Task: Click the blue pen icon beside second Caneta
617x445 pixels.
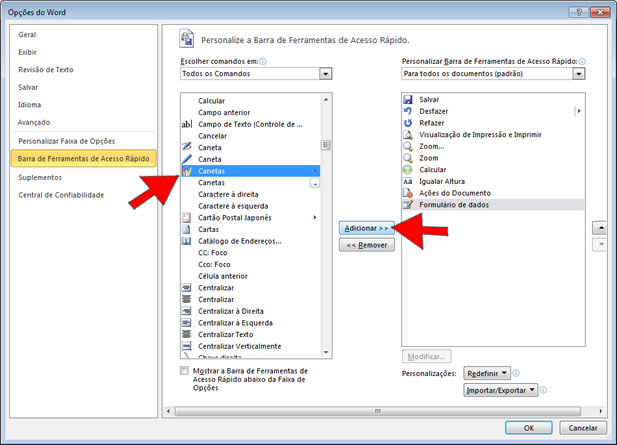Action: tap(187, 159)
